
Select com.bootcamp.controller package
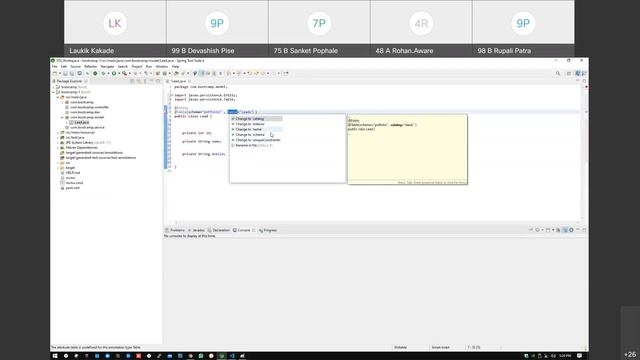click(87, 107)
